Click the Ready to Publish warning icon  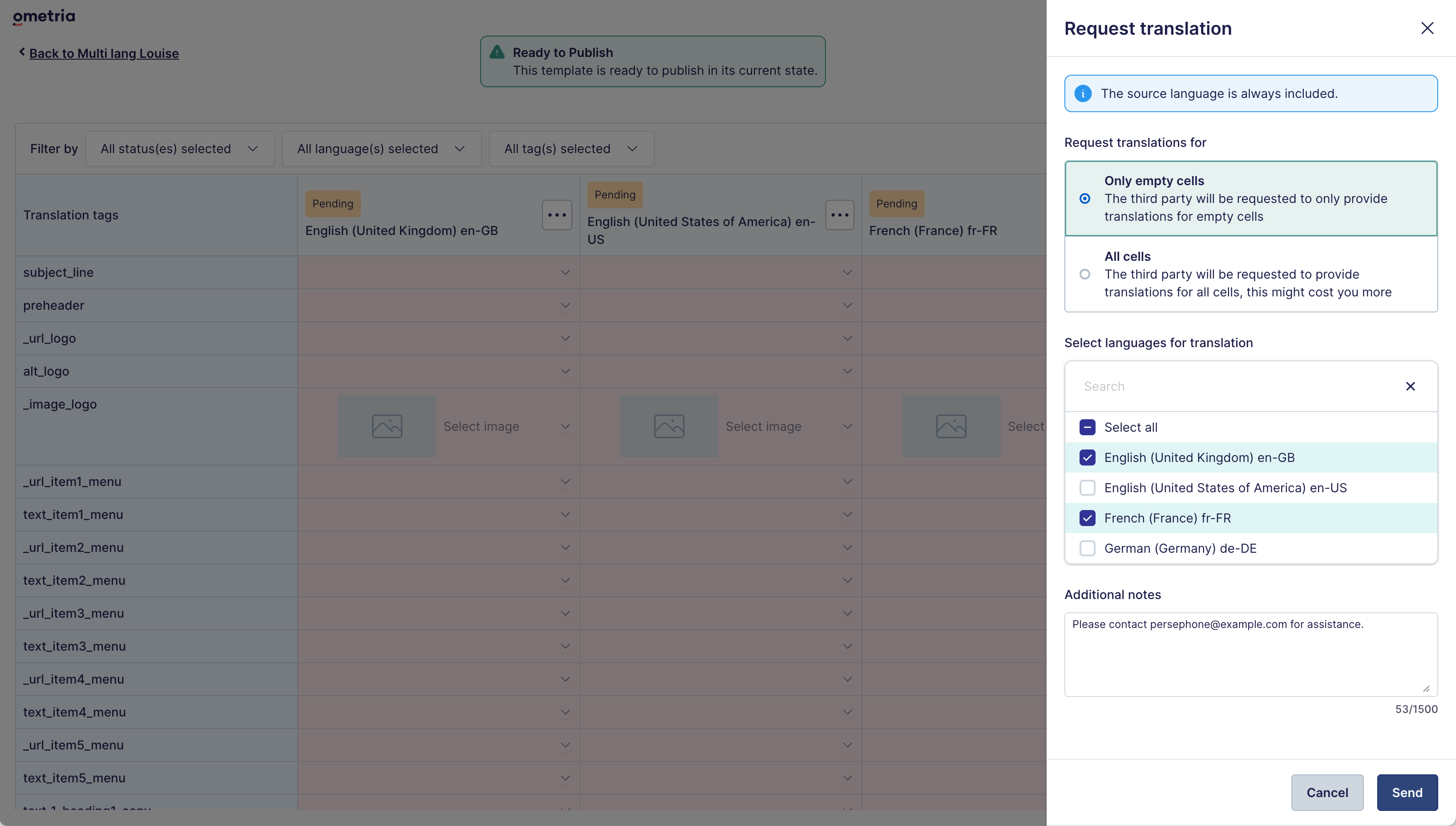(497, 52)
